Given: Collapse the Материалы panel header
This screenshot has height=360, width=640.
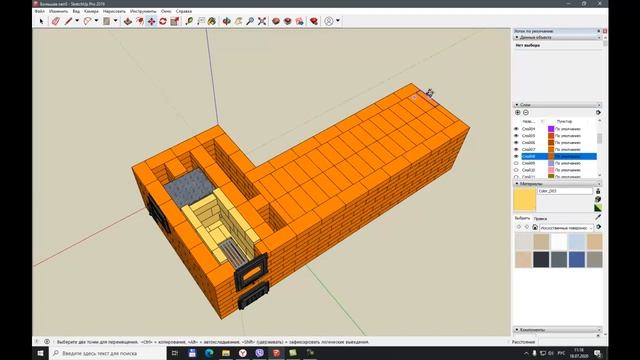Looking at the screenshot, I should point(558,184).
